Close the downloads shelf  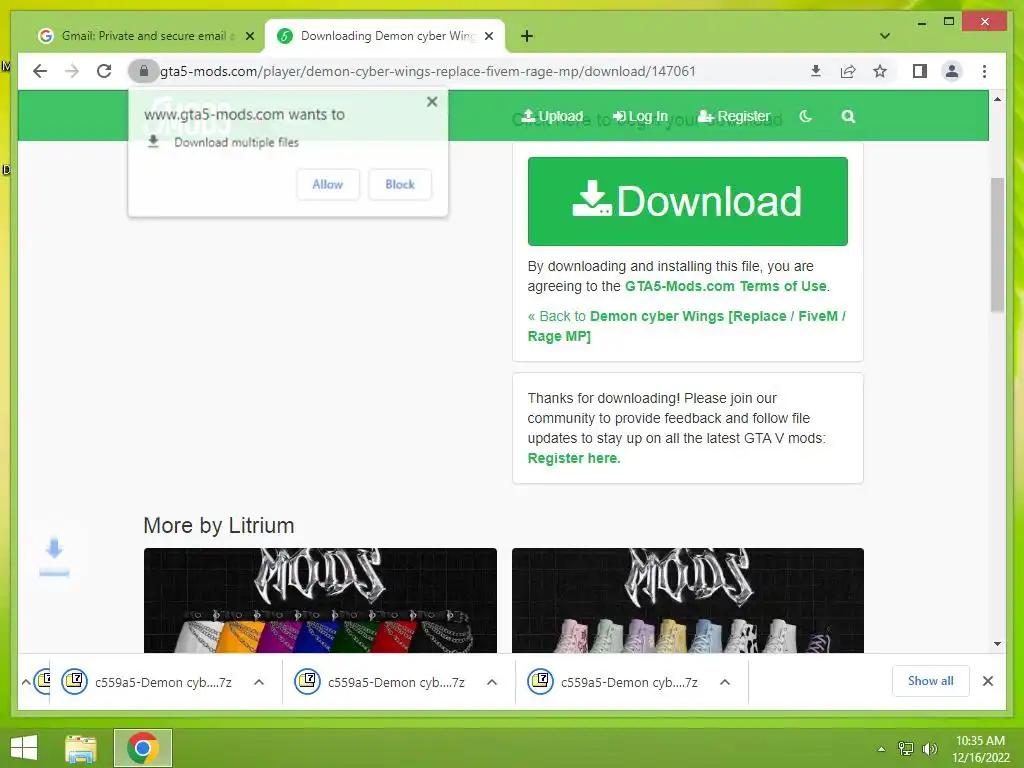(x=987, y=681)
